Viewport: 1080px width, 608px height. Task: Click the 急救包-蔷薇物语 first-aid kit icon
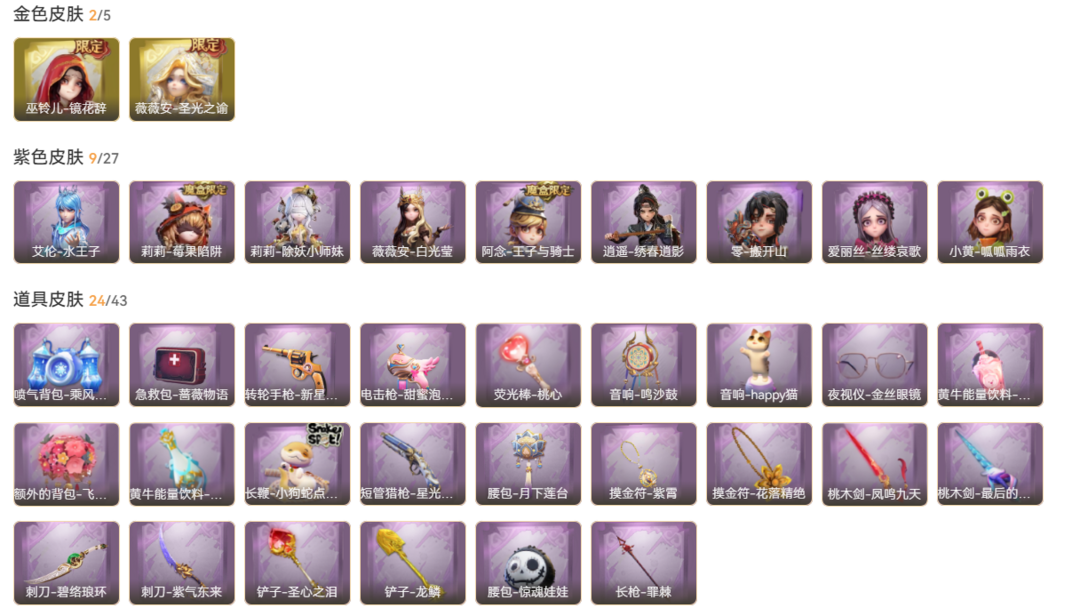point(182,365)
